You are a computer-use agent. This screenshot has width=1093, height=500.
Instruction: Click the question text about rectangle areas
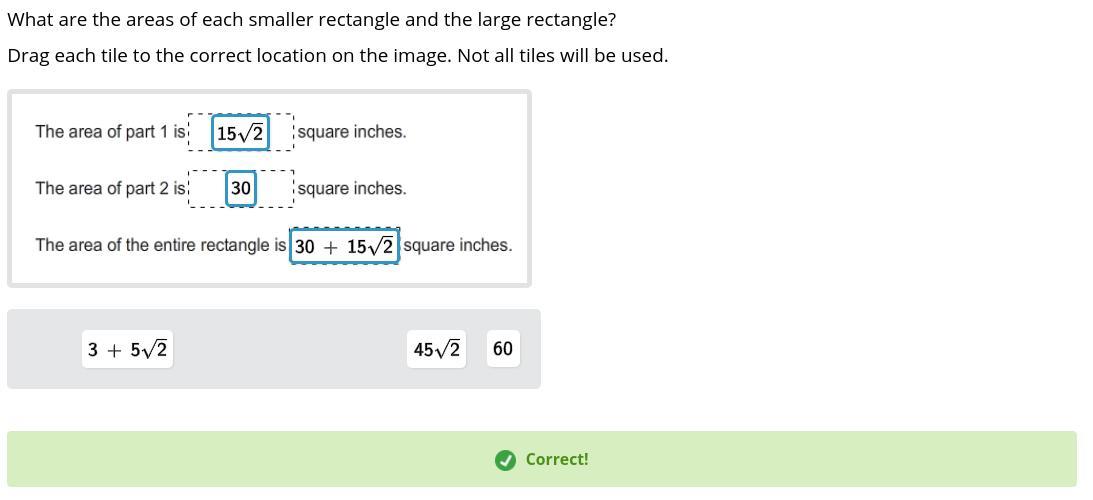point(312,20)
